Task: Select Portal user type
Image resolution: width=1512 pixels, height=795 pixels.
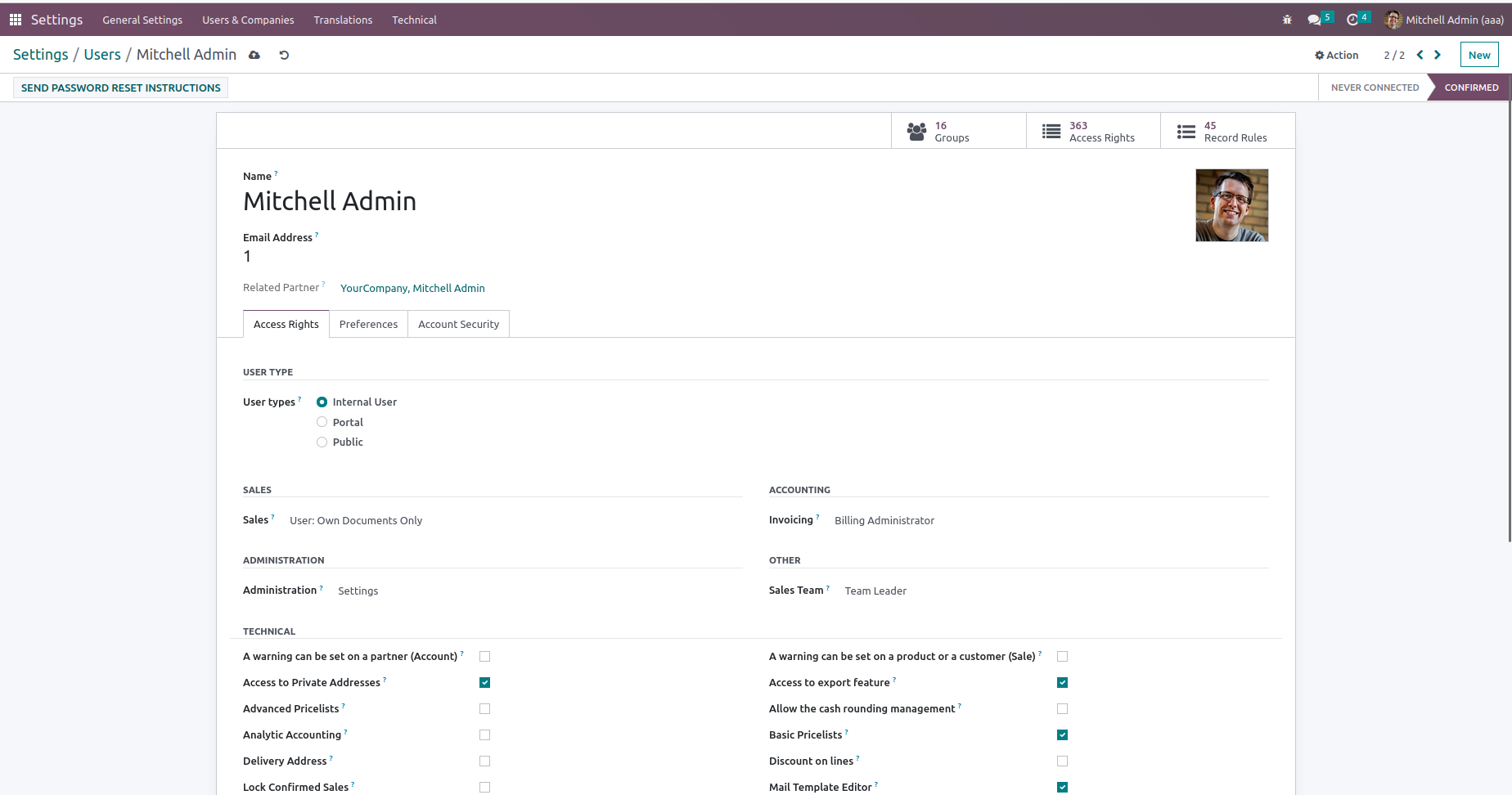Action: [x=322, y=422]
